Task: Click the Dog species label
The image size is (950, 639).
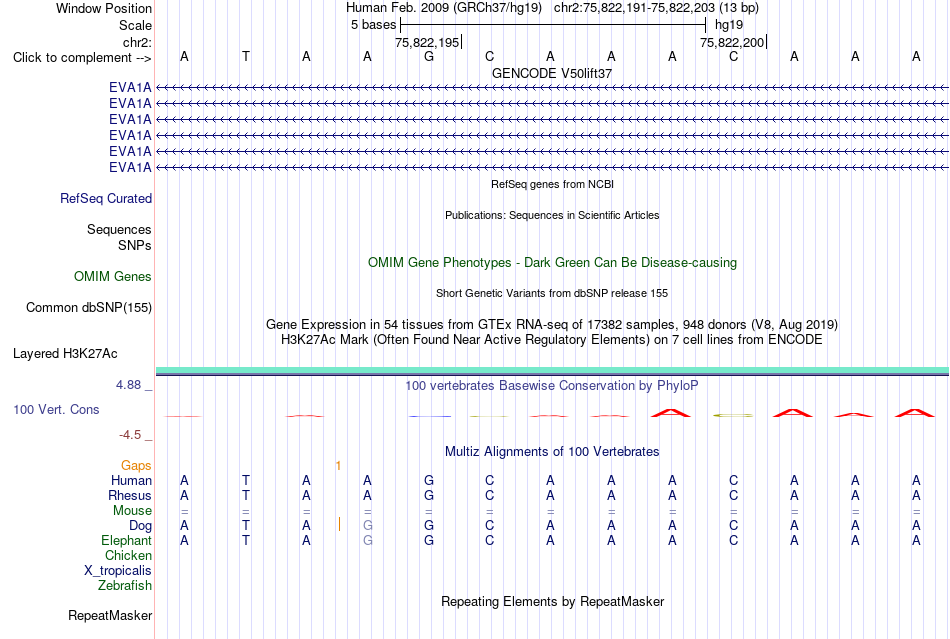Action: click(x=141, y=526)
